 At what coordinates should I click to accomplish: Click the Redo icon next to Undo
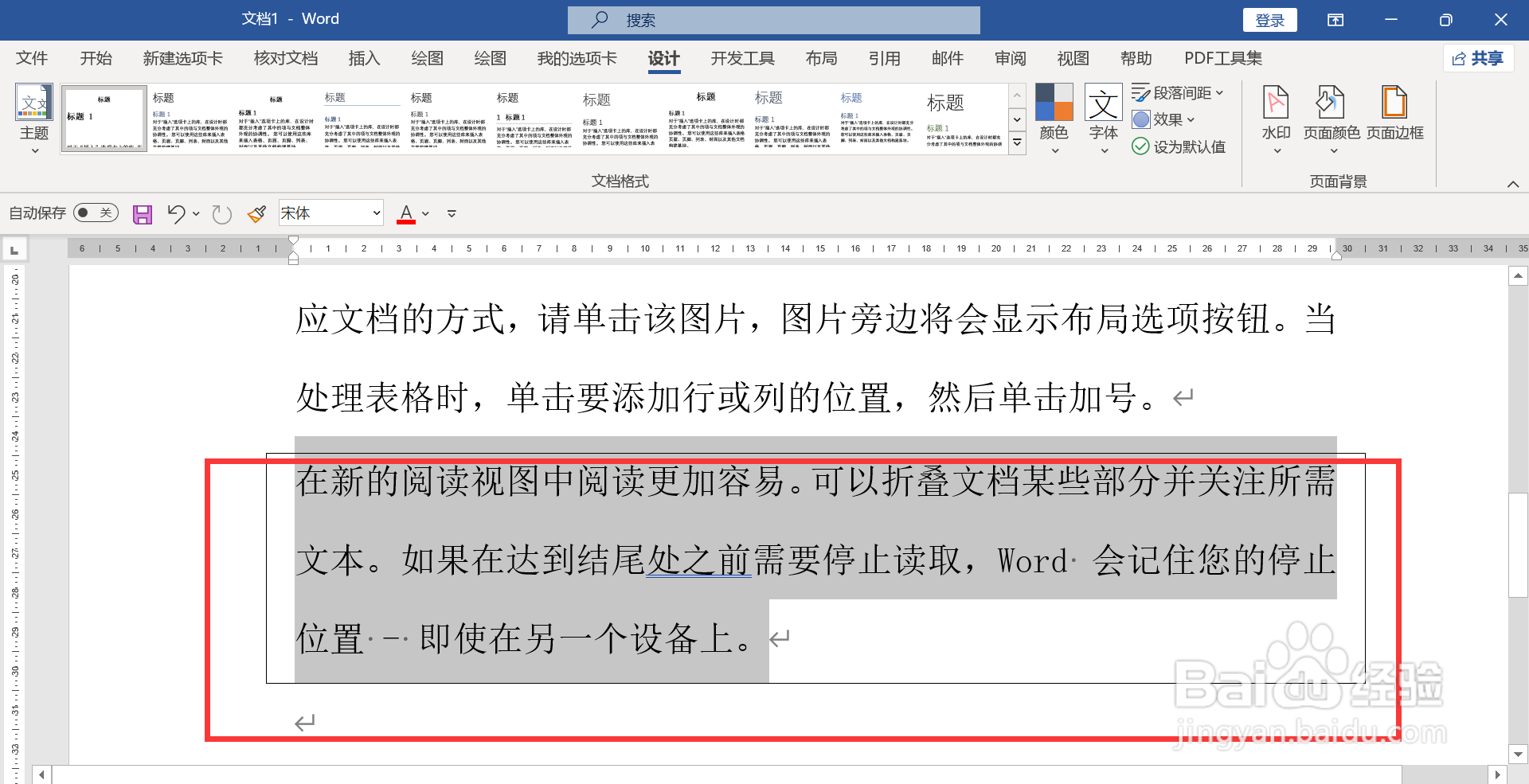(221, 213)
